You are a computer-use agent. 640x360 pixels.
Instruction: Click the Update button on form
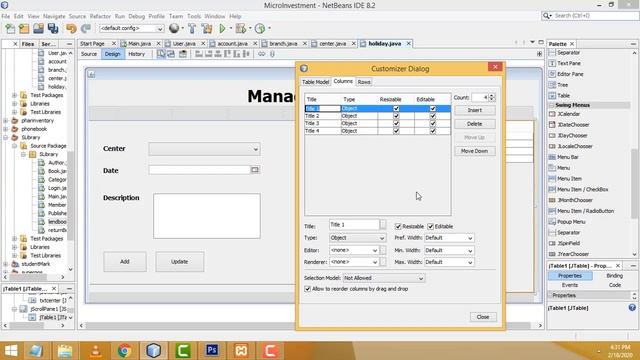pyautogui.click(x=180, y=262)
